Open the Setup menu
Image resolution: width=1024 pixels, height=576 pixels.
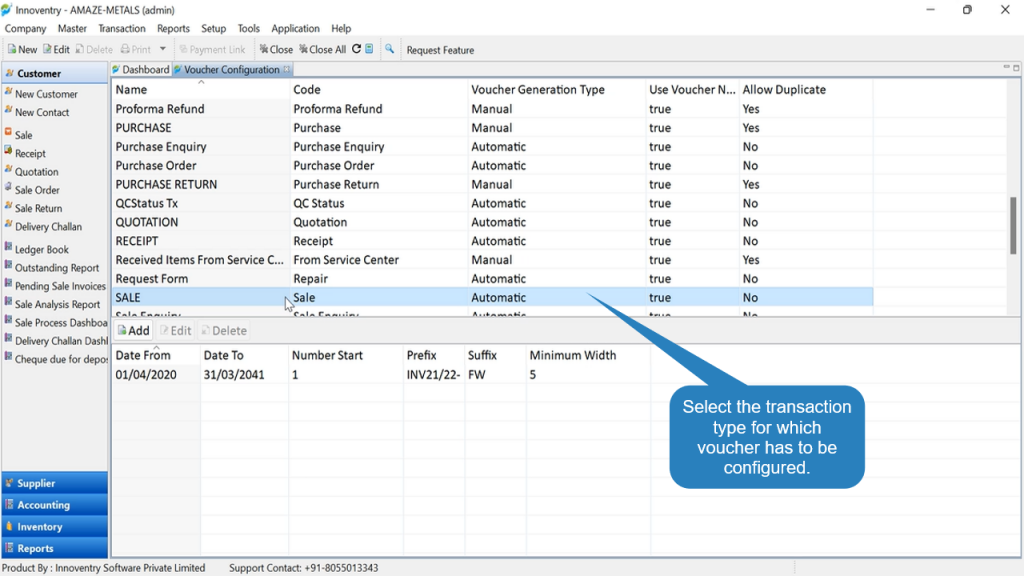click(213, 29)
